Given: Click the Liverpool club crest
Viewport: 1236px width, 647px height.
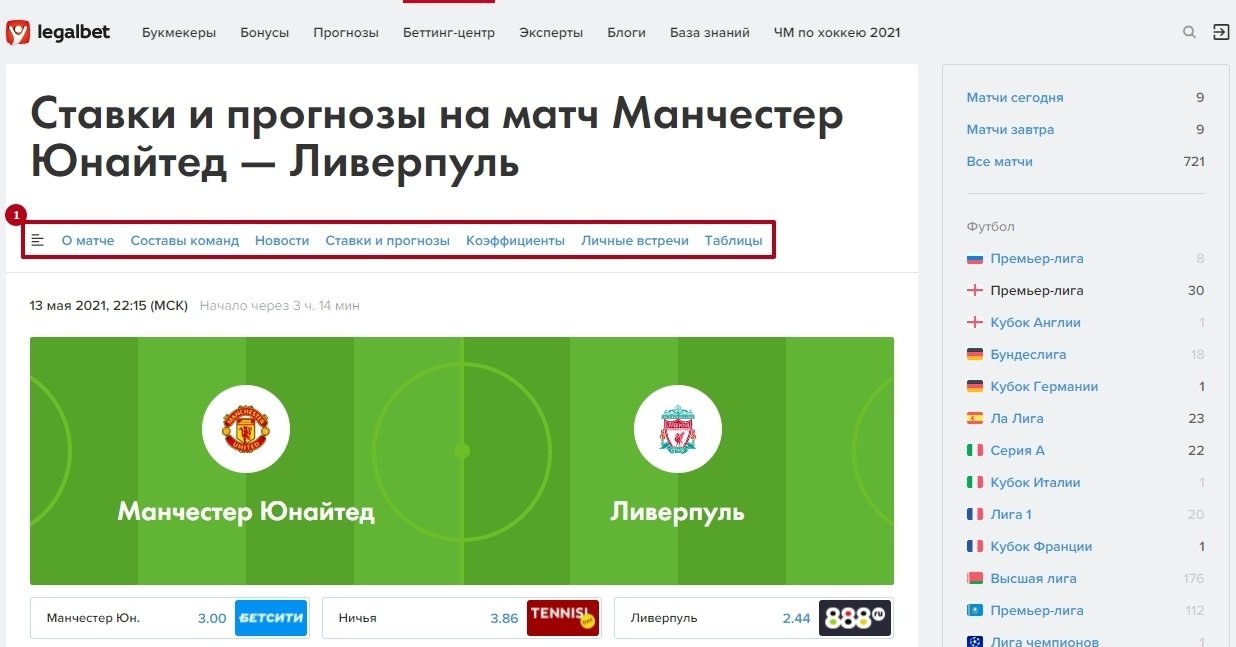Looking at the screenshot, I should [677, 429].
